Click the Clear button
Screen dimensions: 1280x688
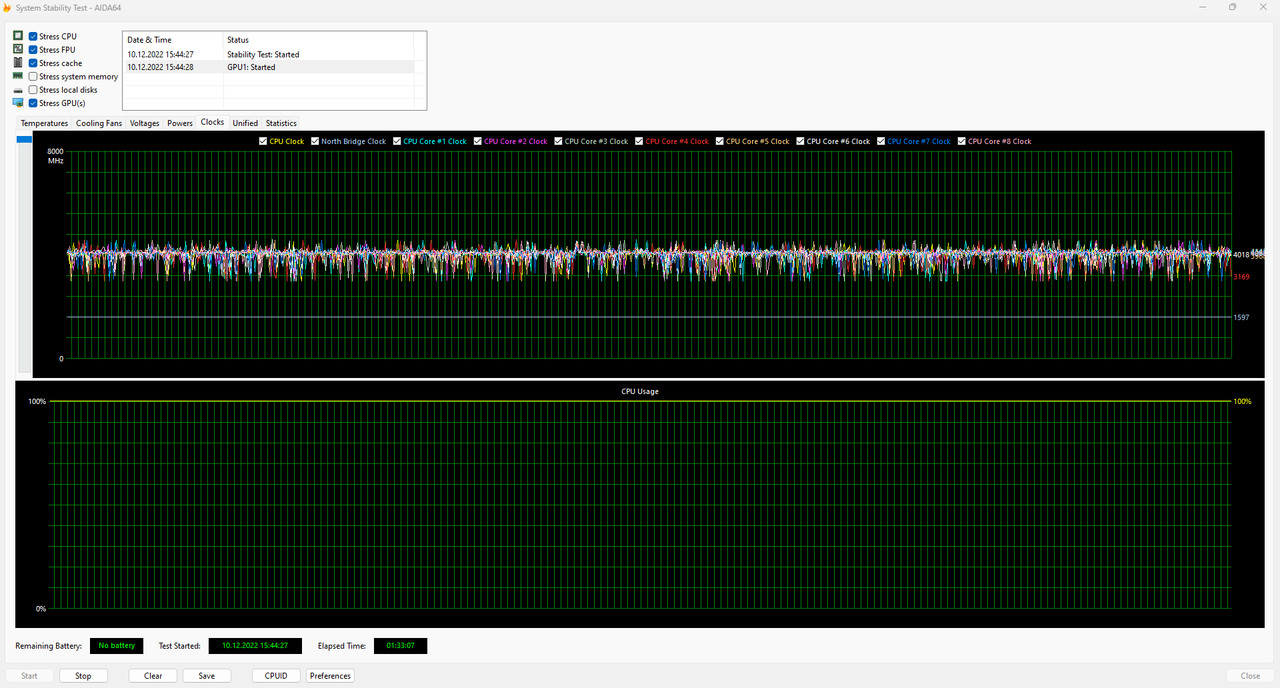pyautogui.click(x=153, y=676)
